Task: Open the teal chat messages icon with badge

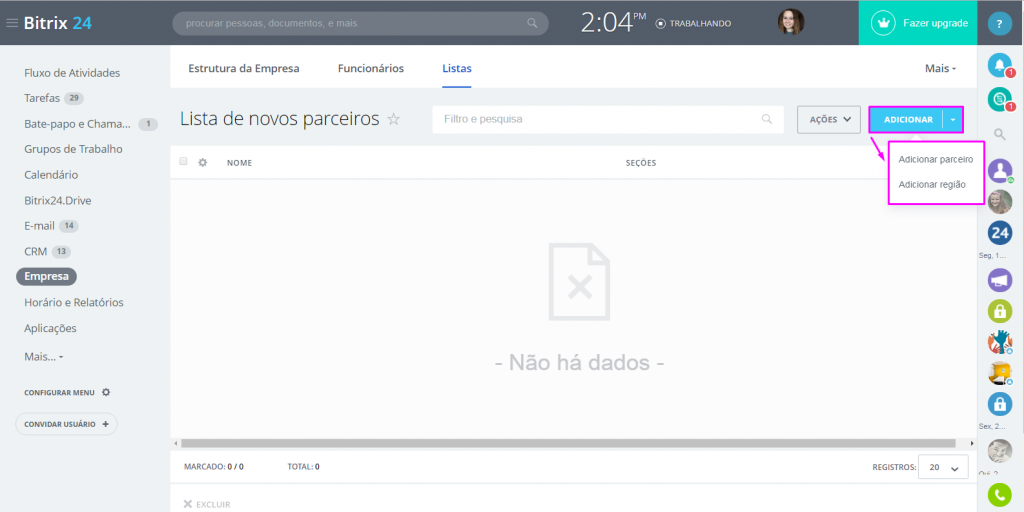Action: pos(1000,99)
